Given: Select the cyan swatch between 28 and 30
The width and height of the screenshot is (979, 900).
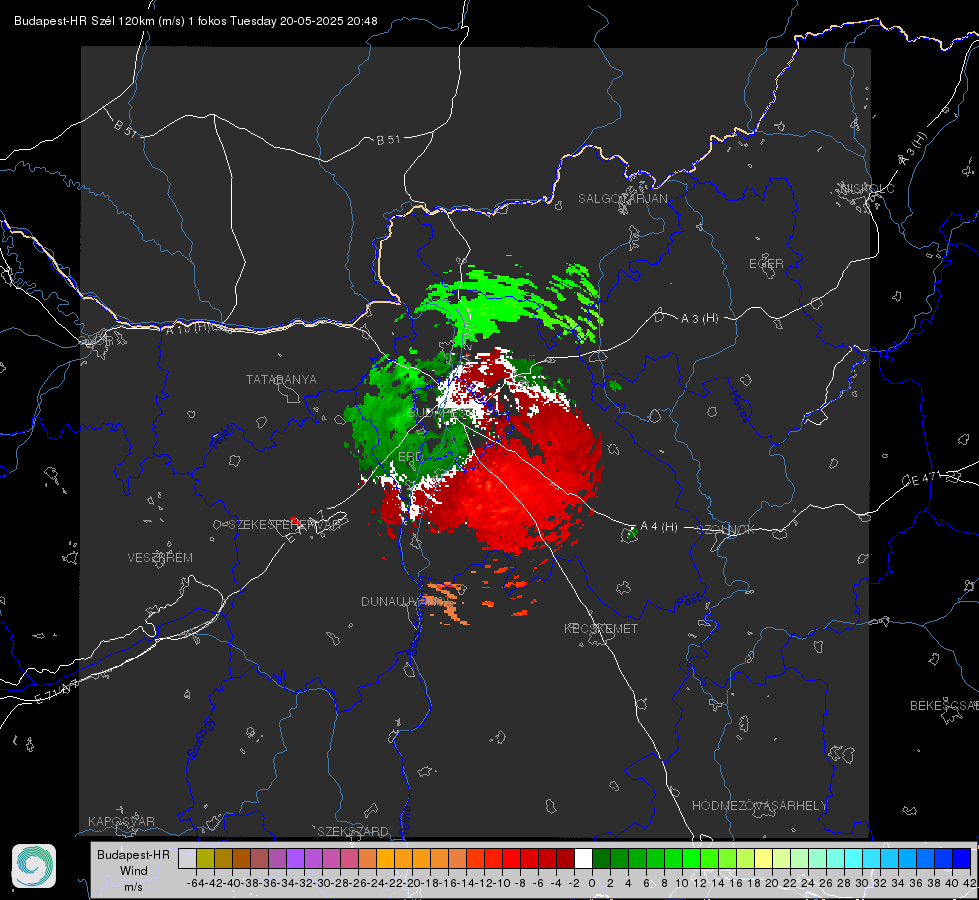Looking at the screenshot, I should [x=854, y=859].
